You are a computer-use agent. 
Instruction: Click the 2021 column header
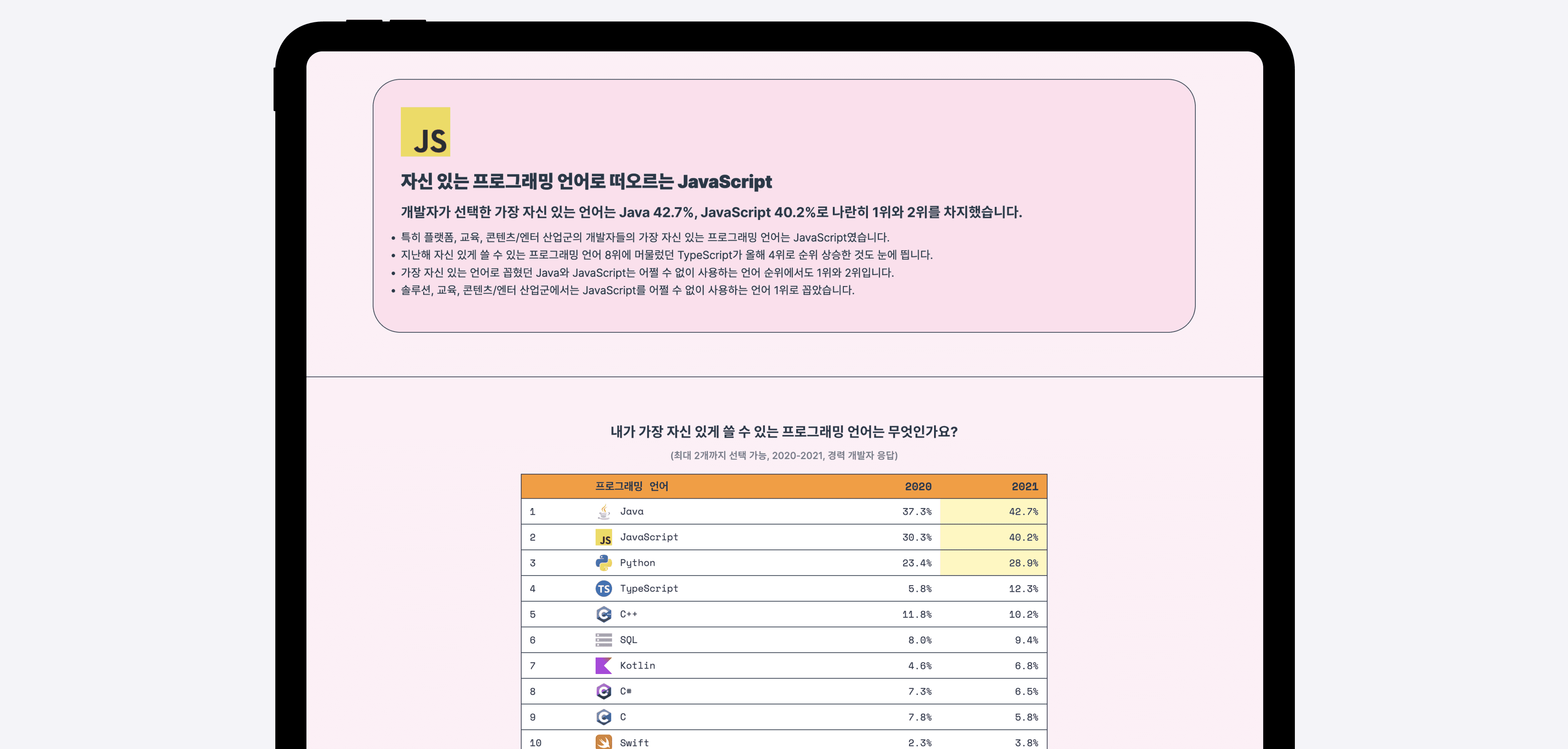click(1024, 486)
